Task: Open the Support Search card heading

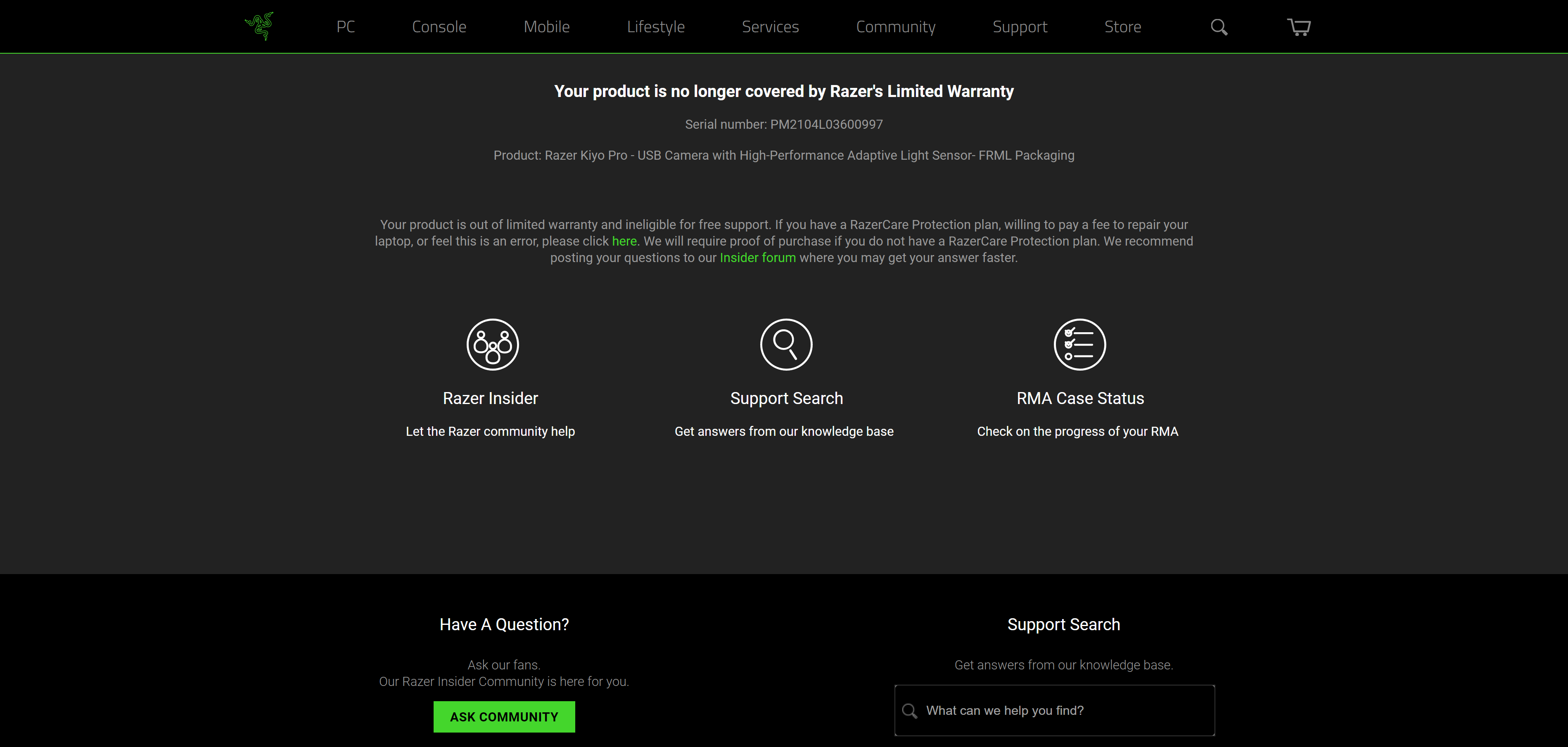Action: 786,398
